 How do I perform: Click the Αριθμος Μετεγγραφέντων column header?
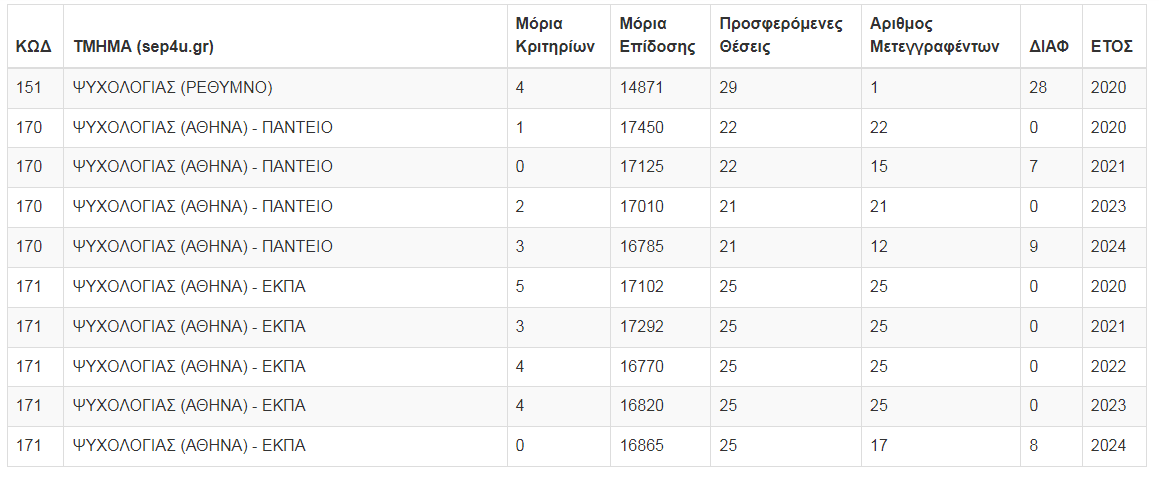pyautogui.click(x=935, y=35)
